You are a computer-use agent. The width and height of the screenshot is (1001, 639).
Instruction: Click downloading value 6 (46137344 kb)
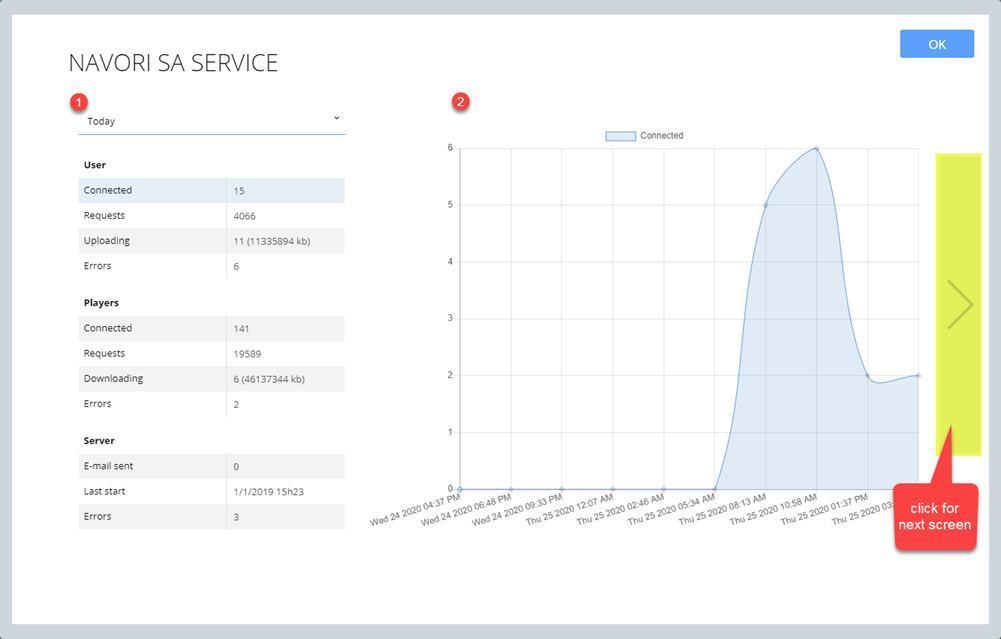click(x=269, y=379)
